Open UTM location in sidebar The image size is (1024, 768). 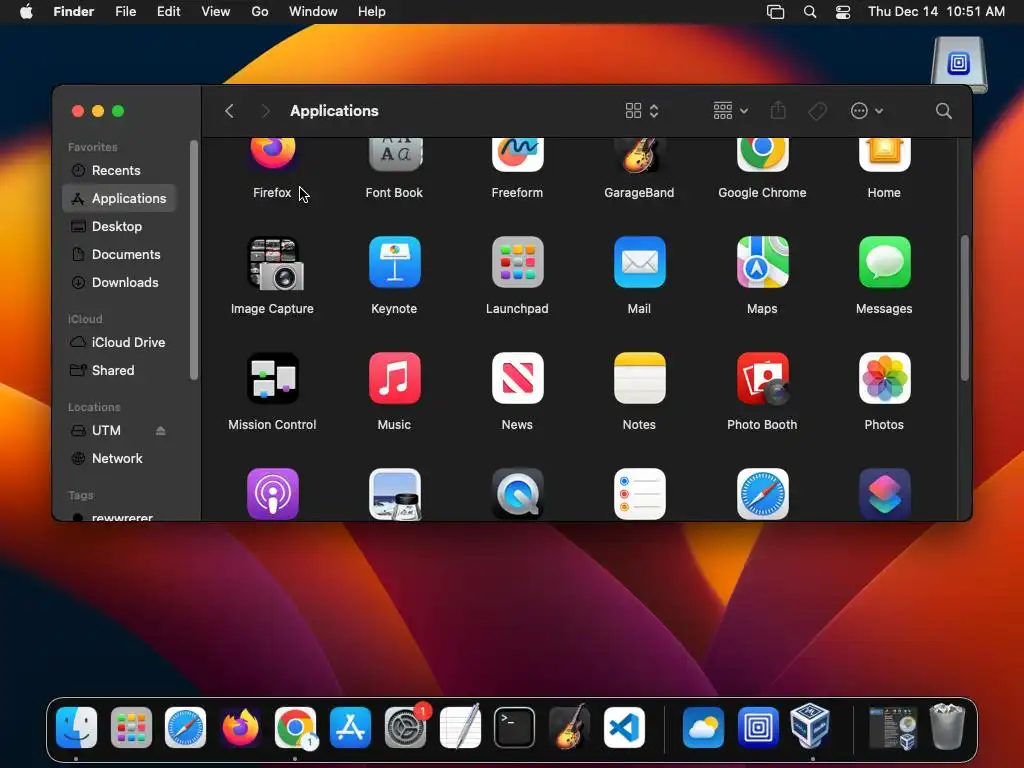tap(106, 430)
